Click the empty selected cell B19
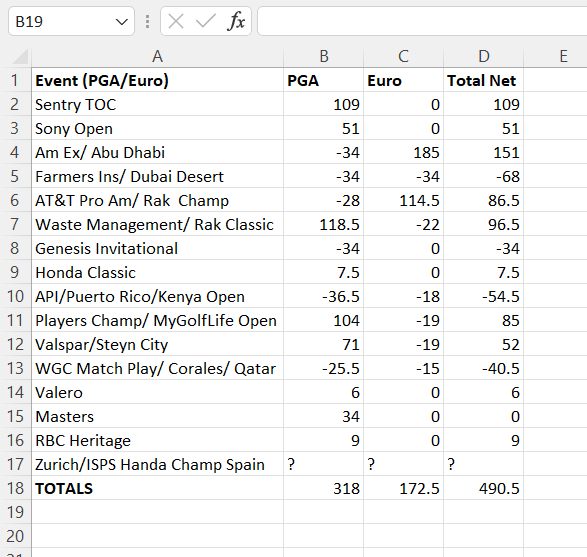Viewport: 587px width, 557px height. coord(324,512)
